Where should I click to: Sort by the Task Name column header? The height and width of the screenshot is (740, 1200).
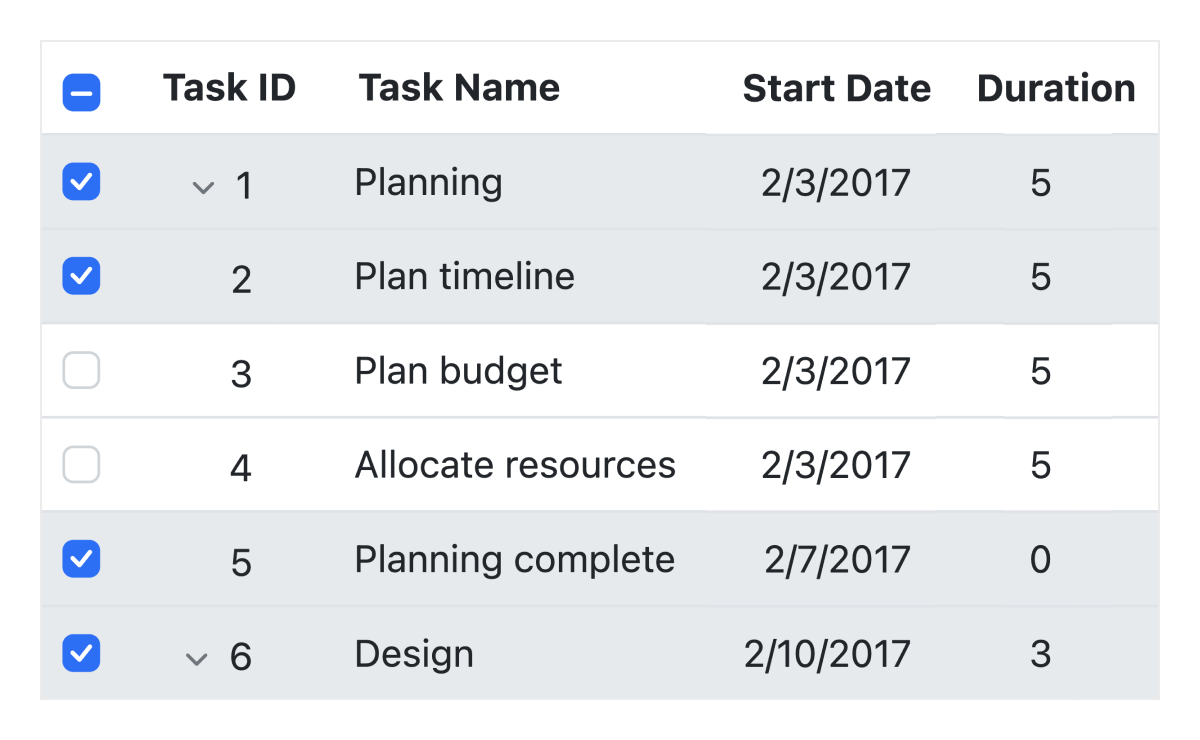459,88
